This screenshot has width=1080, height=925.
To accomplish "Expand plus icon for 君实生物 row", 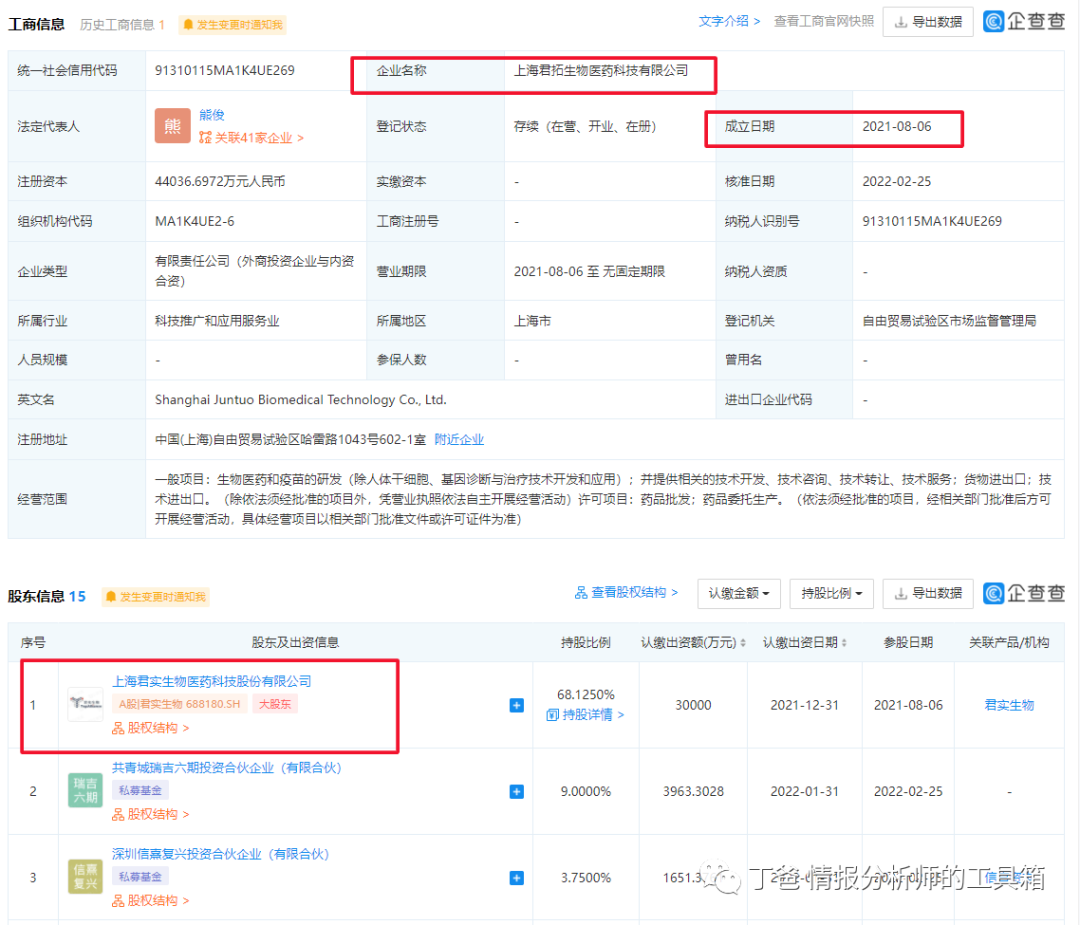I will coord(517,705).
